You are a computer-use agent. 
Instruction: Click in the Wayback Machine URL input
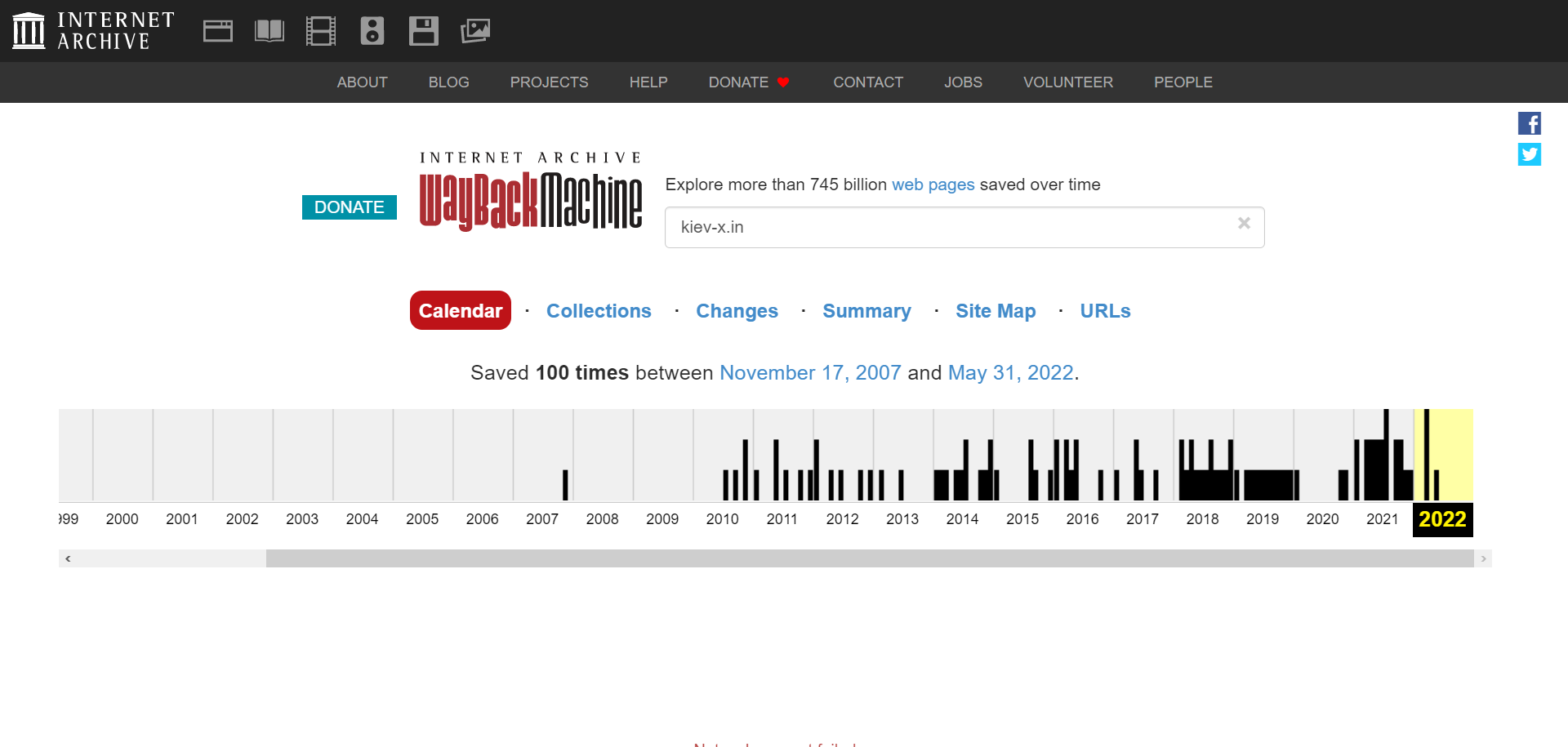point(947,227)
